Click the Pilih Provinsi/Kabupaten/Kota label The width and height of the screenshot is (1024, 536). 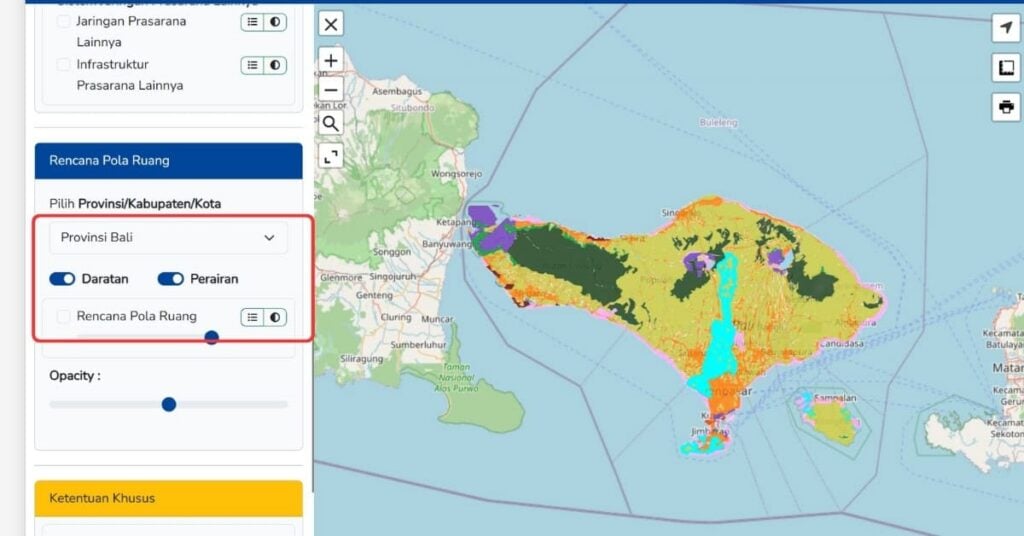(x=135, y=204)
